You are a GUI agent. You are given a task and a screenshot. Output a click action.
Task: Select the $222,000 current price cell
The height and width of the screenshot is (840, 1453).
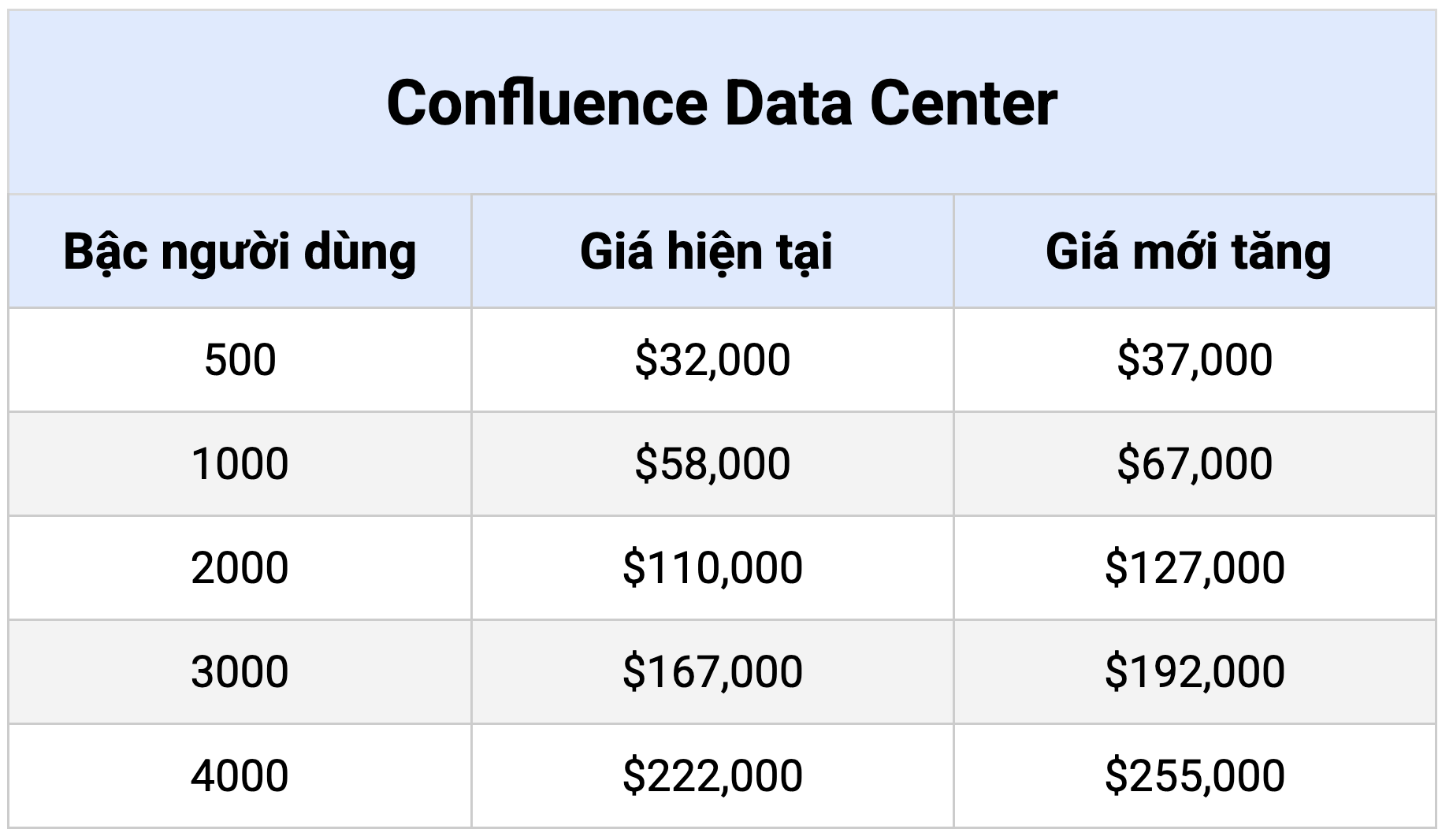(712, 776)
